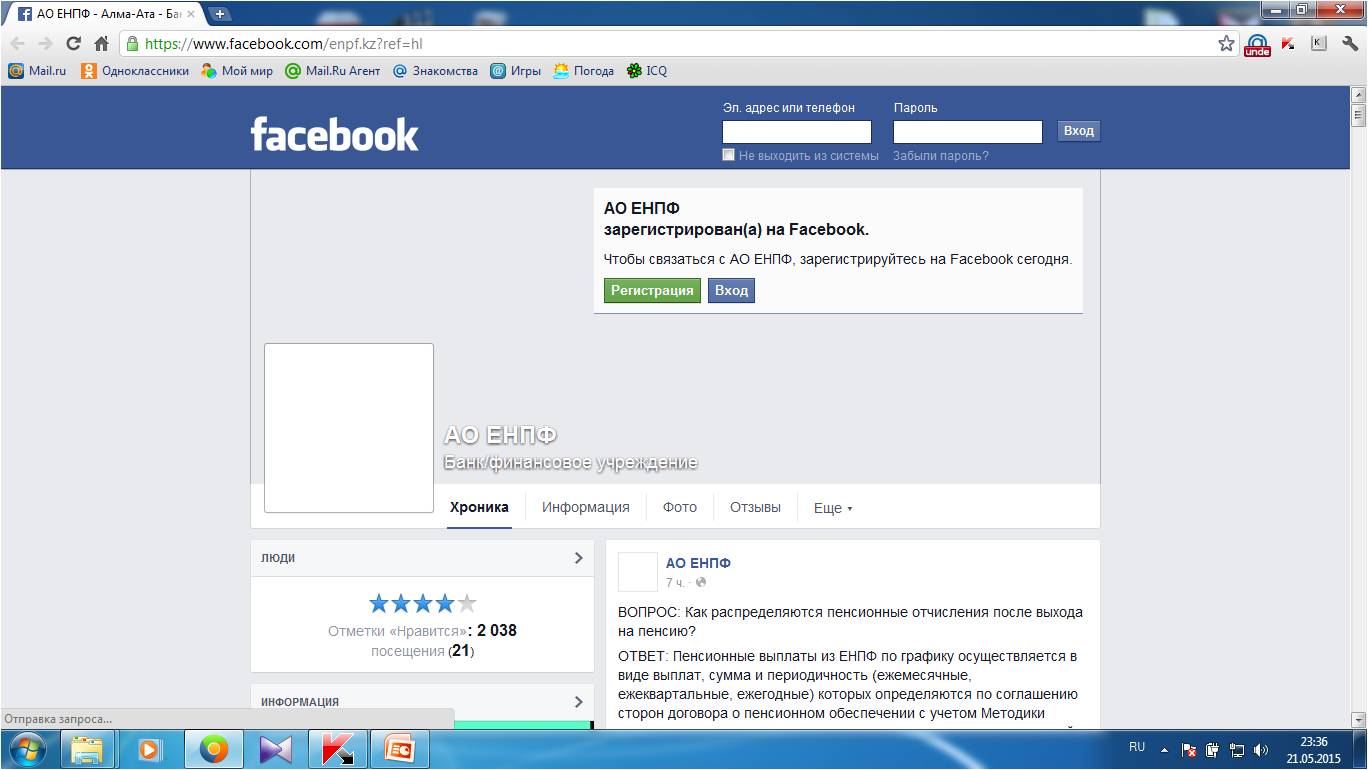The height and width of the screenshot is (770, 1368).
Task: Open the Mail.Ru Агент bookmark
Action: 333,71
